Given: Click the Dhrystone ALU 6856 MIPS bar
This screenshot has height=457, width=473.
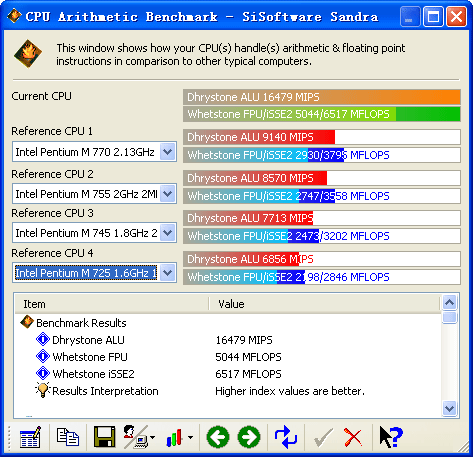Looking at the screenshot, I should [322, 259].
